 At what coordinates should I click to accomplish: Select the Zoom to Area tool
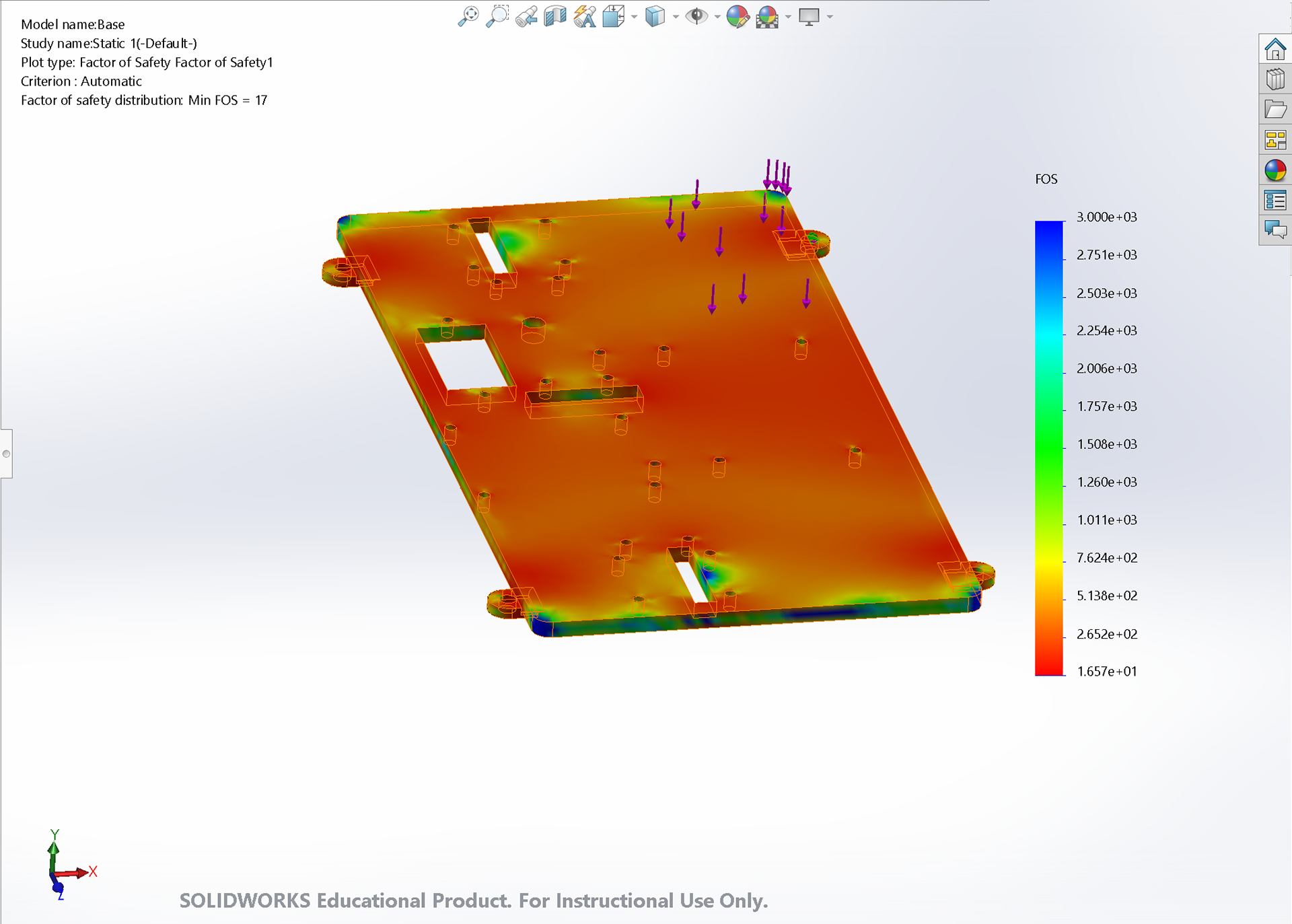497,16
